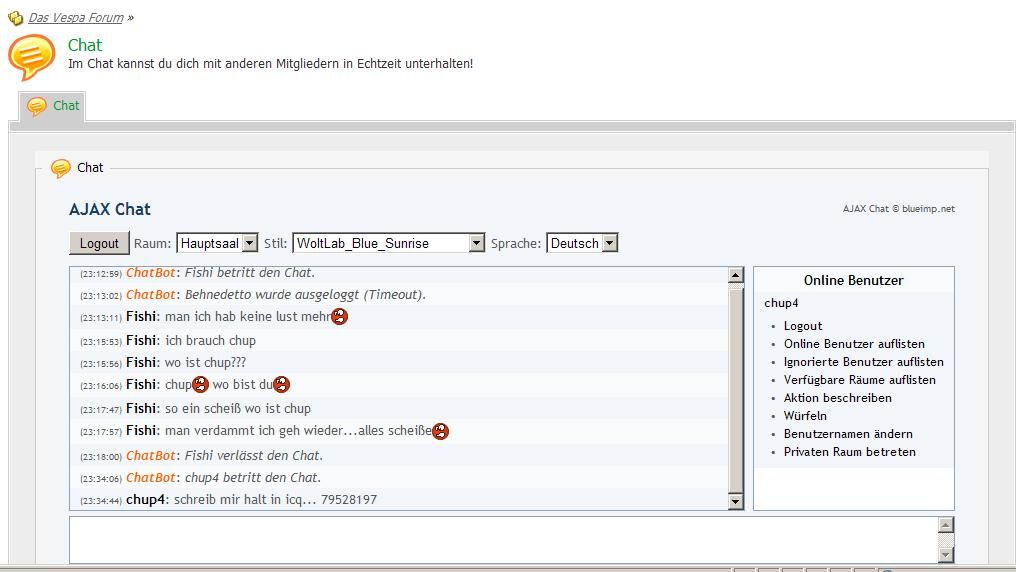Select 'Online Benutzer auflisten' in user menu
The width and height of the screenshot is (1016, 572).
click(854, 344)
